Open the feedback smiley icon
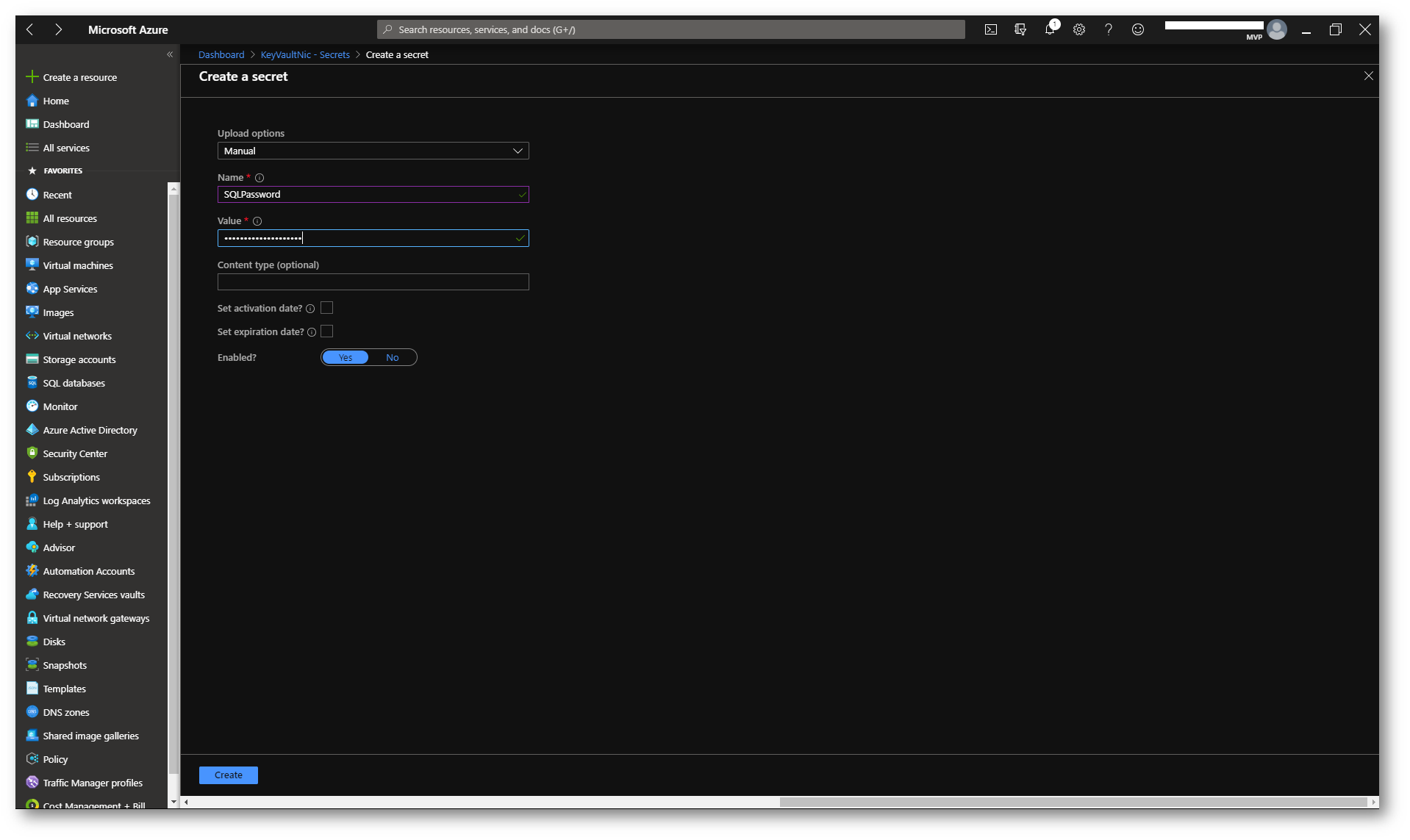This screenshot has width=1410, height=840. point(1137,29)
